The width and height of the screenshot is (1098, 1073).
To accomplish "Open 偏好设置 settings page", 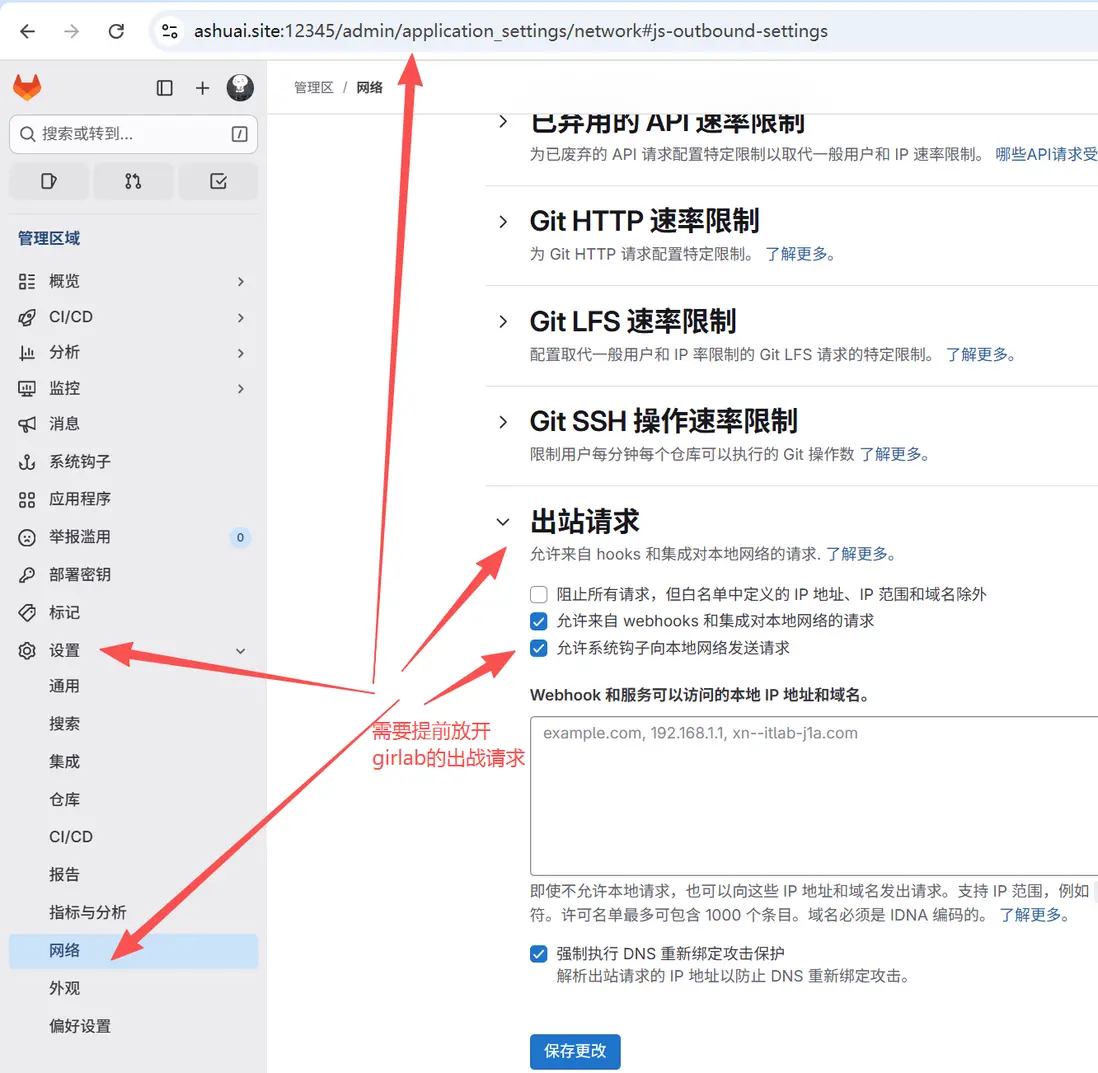I will 80,1026.
